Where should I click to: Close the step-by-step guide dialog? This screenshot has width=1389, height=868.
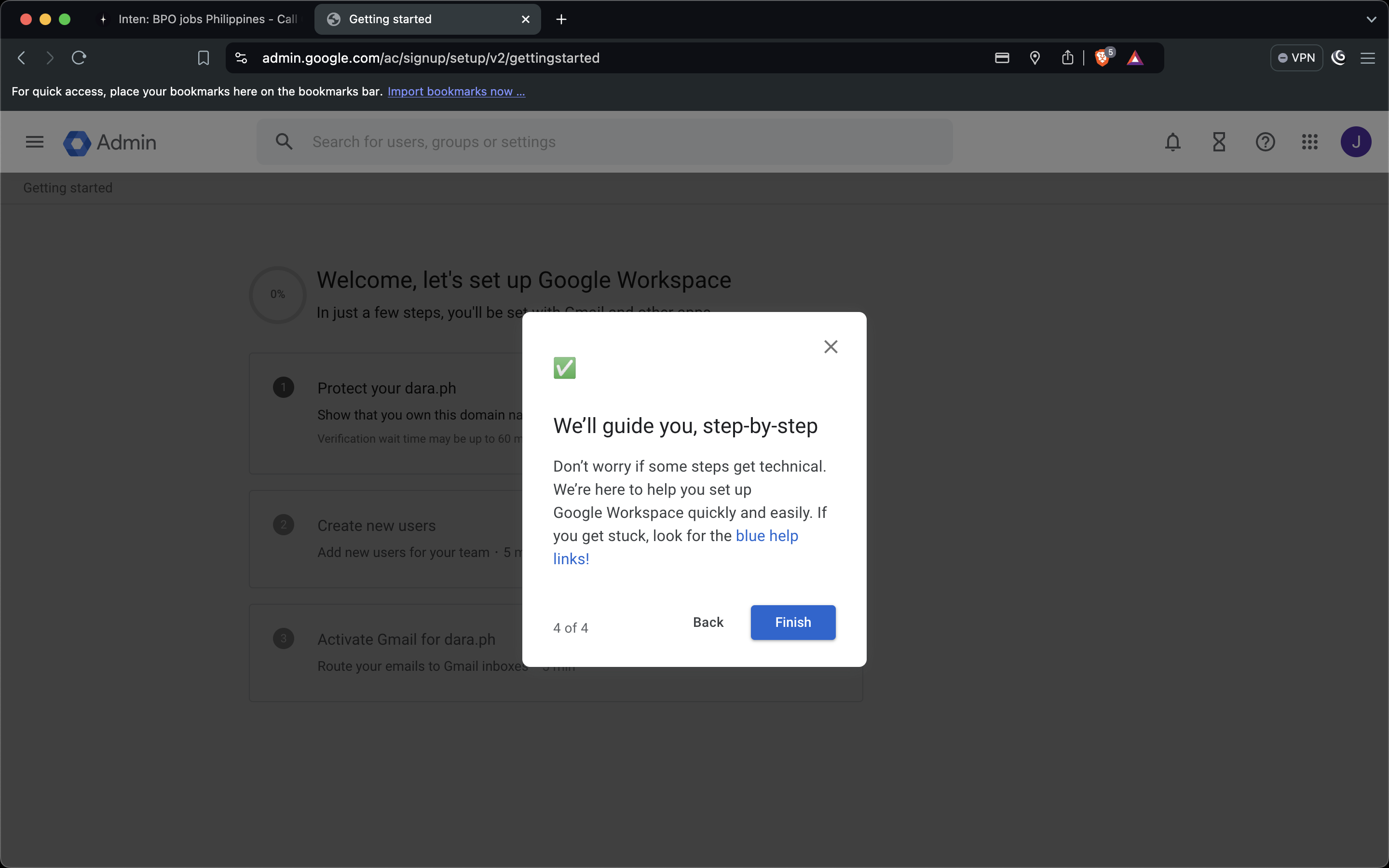pyautogui.click(x=831, y=347)
